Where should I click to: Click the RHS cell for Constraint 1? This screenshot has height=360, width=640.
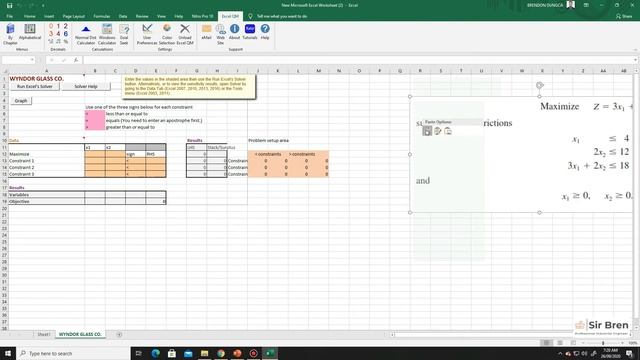[x=156, y=161]
